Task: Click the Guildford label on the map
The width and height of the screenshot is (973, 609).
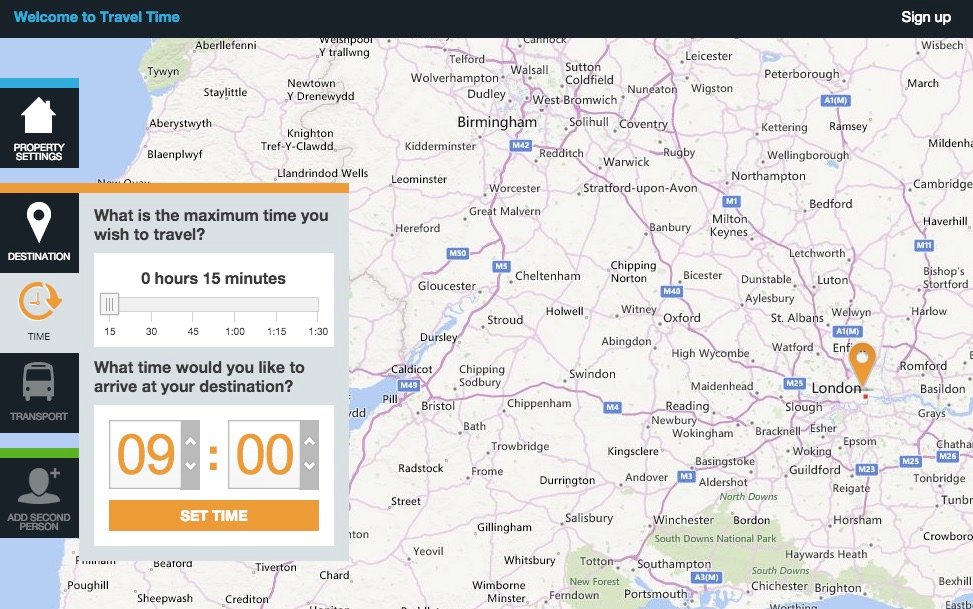Action: coord(815,470)
